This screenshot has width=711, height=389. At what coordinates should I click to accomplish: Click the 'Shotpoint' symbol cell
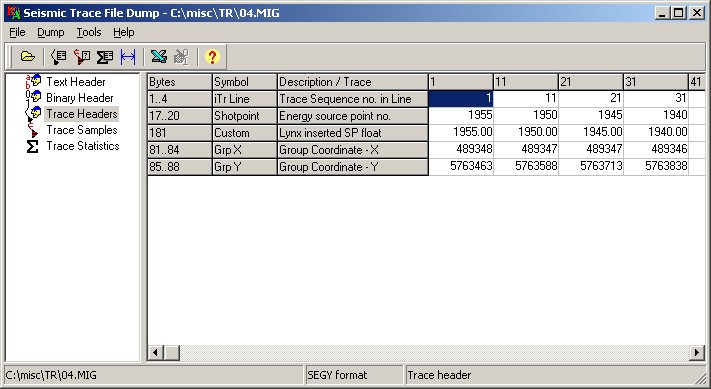(245, 116)
